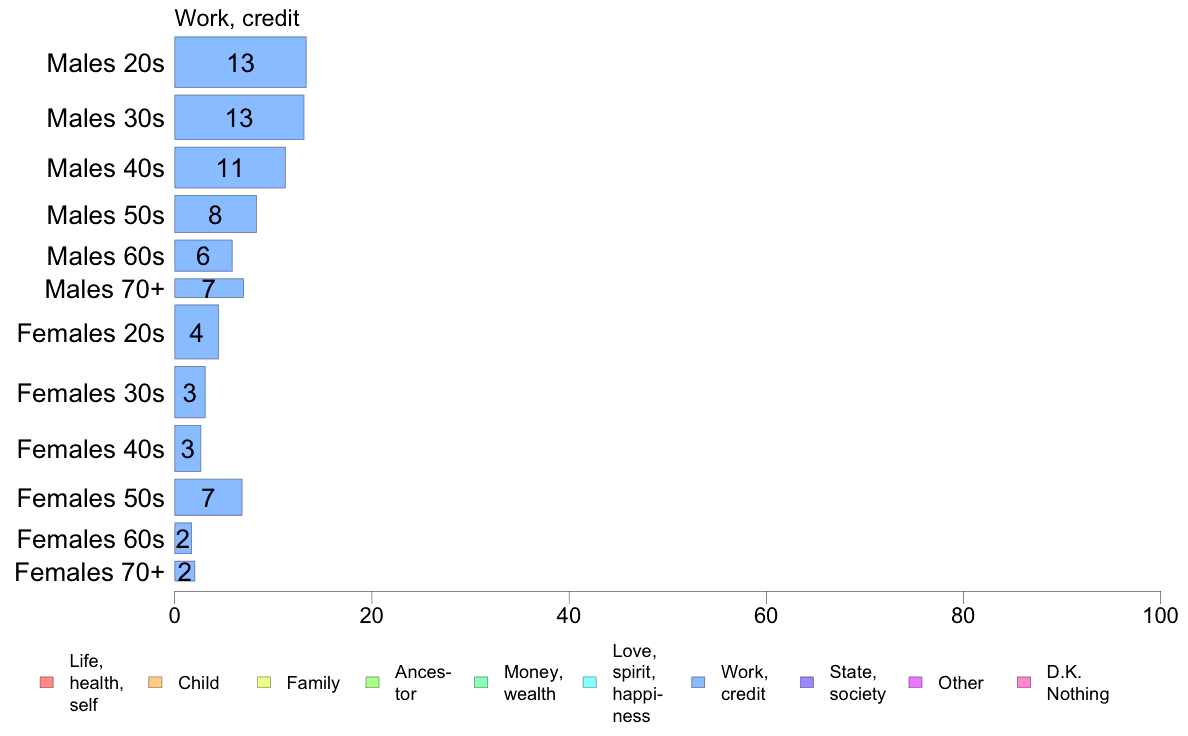Click the Males 70+ bar
The height and width of the screenshot is (736, 1188).
click(x=209, y=288)
